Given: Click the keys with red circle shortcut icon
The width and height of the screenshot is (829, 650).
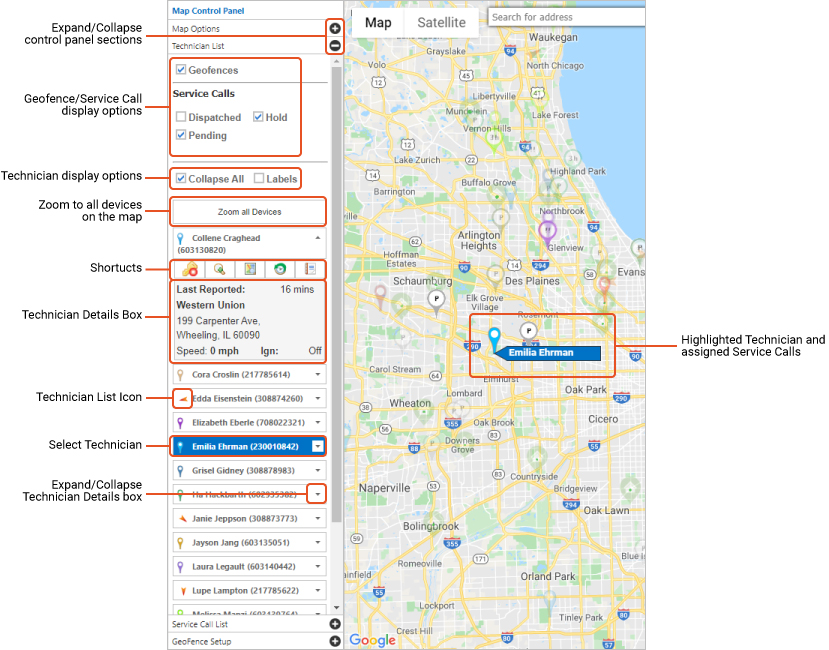Looking at the screenshot, I should [x=190, y=269].
